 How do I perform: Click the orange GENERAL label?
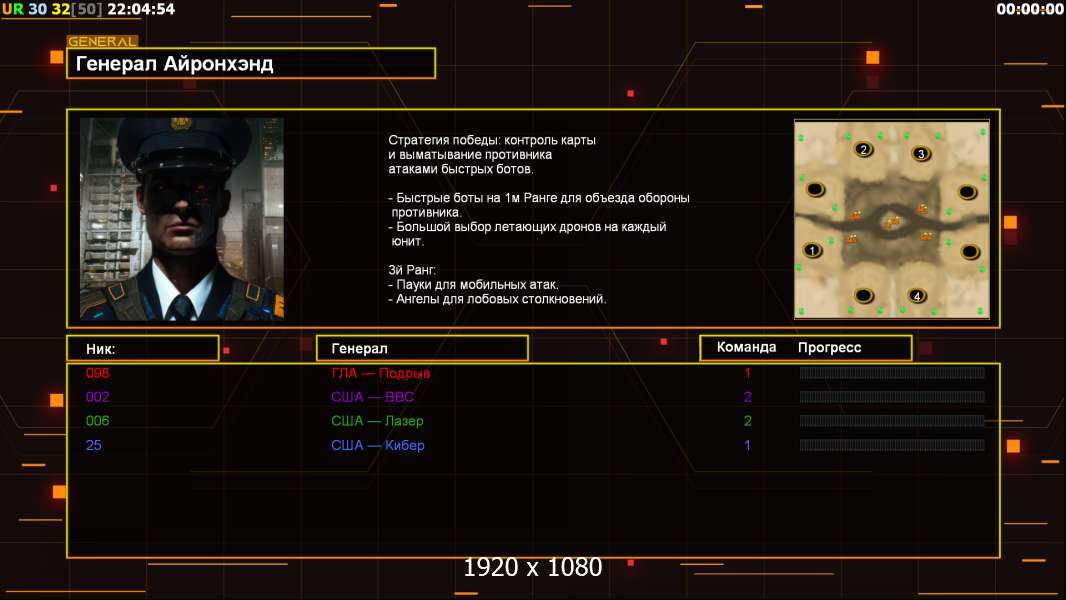click(x=103, y=41)
